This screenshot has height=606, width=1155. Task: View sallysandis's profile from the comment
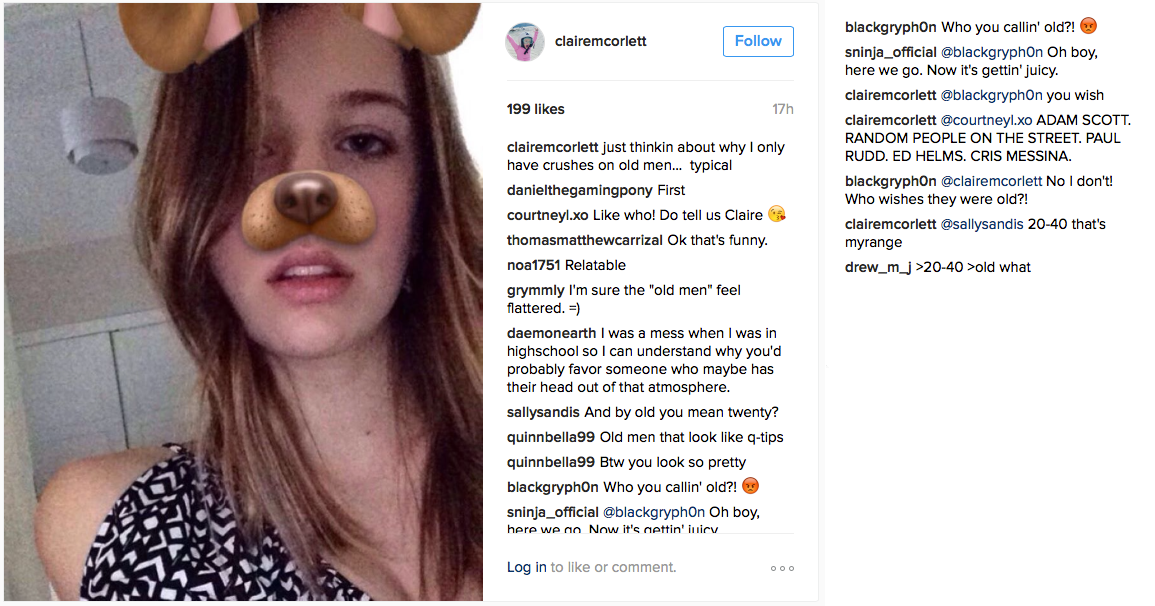(543, 412)
